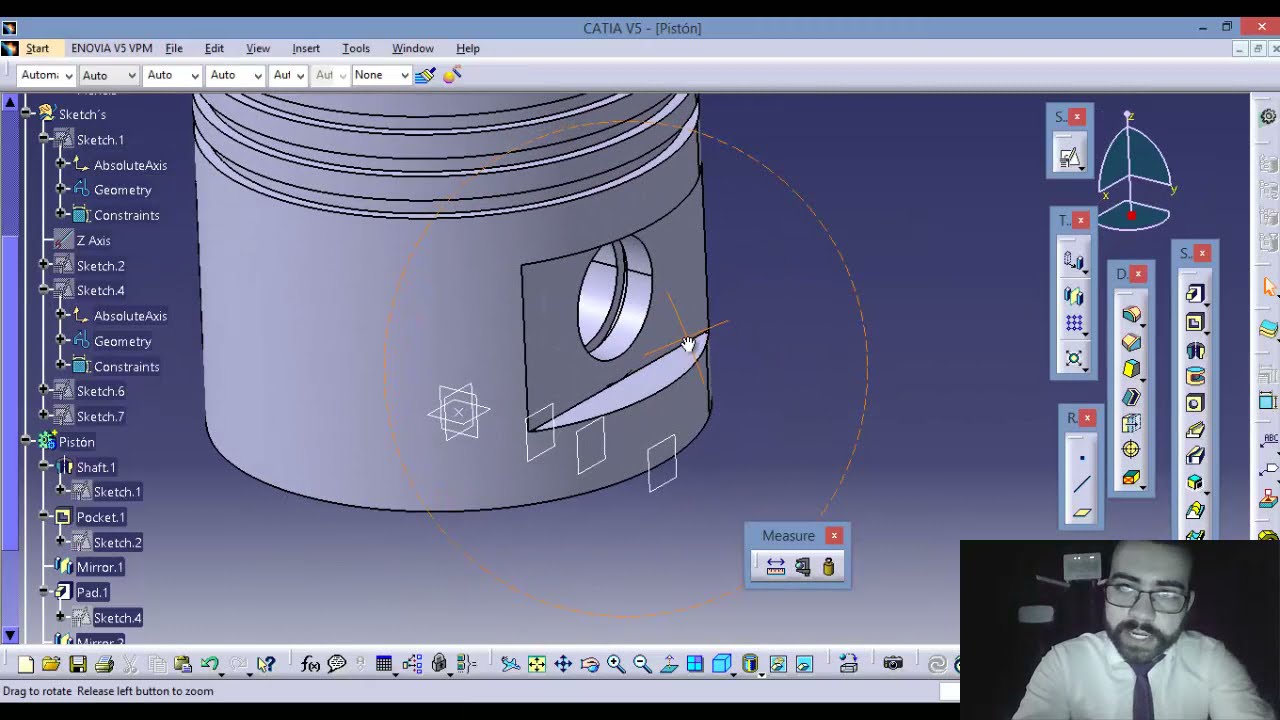Collapse the Sketch.1 node under Sketch's

tap(44, 140)
